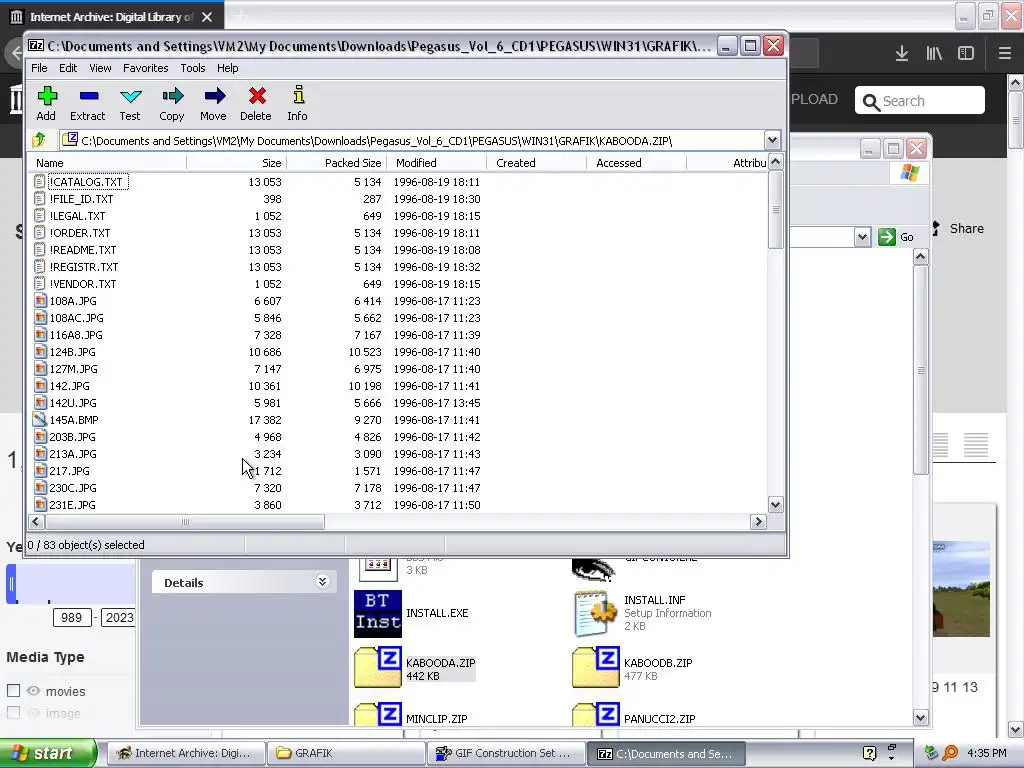Toggle the movies eye icon

pos(33,690)
